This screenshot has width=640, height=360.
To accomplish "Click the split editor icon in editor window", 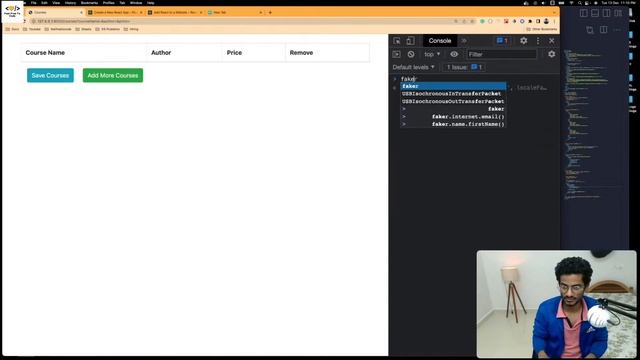I will (603, 29).
